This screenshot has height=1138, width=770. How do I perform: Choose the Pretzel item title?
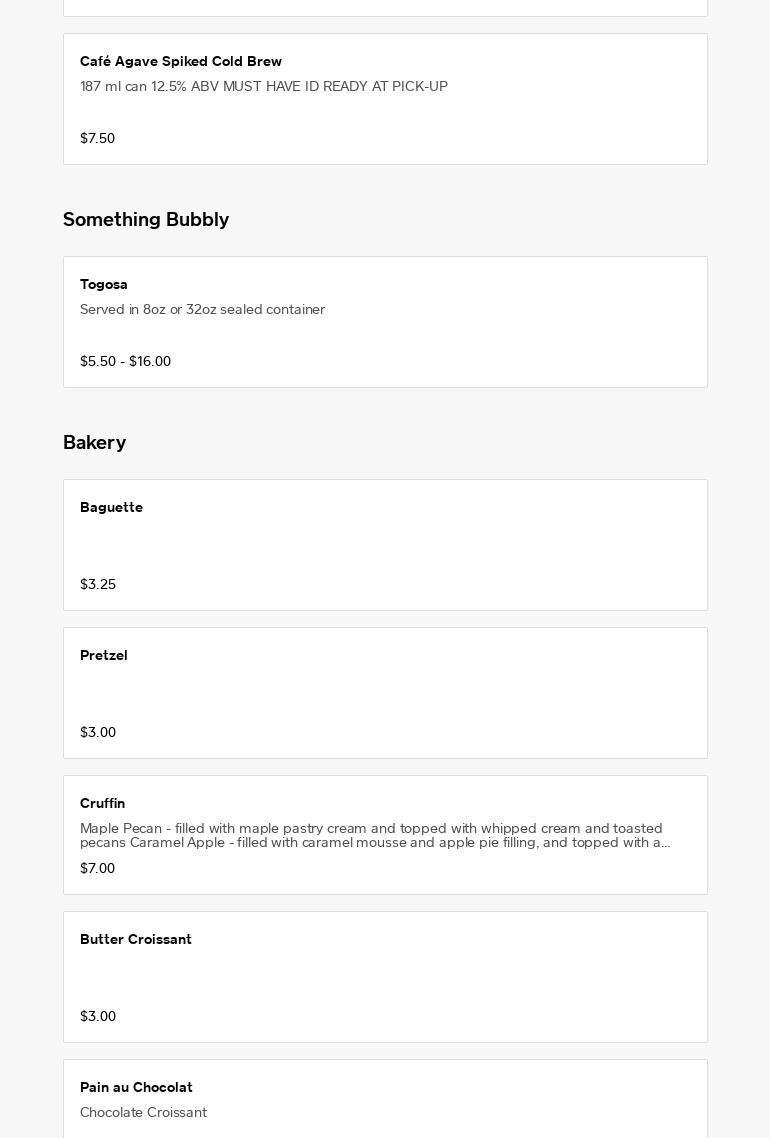(104, 656)
